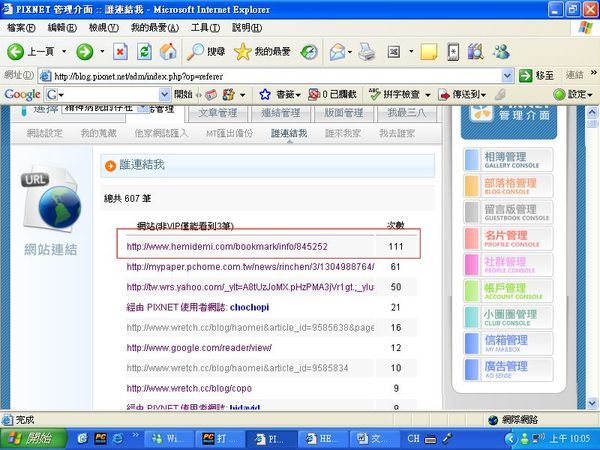Open the 檔案(F) menu
Image resolution: width=600 pixels, height=450 pixels.
21,28
